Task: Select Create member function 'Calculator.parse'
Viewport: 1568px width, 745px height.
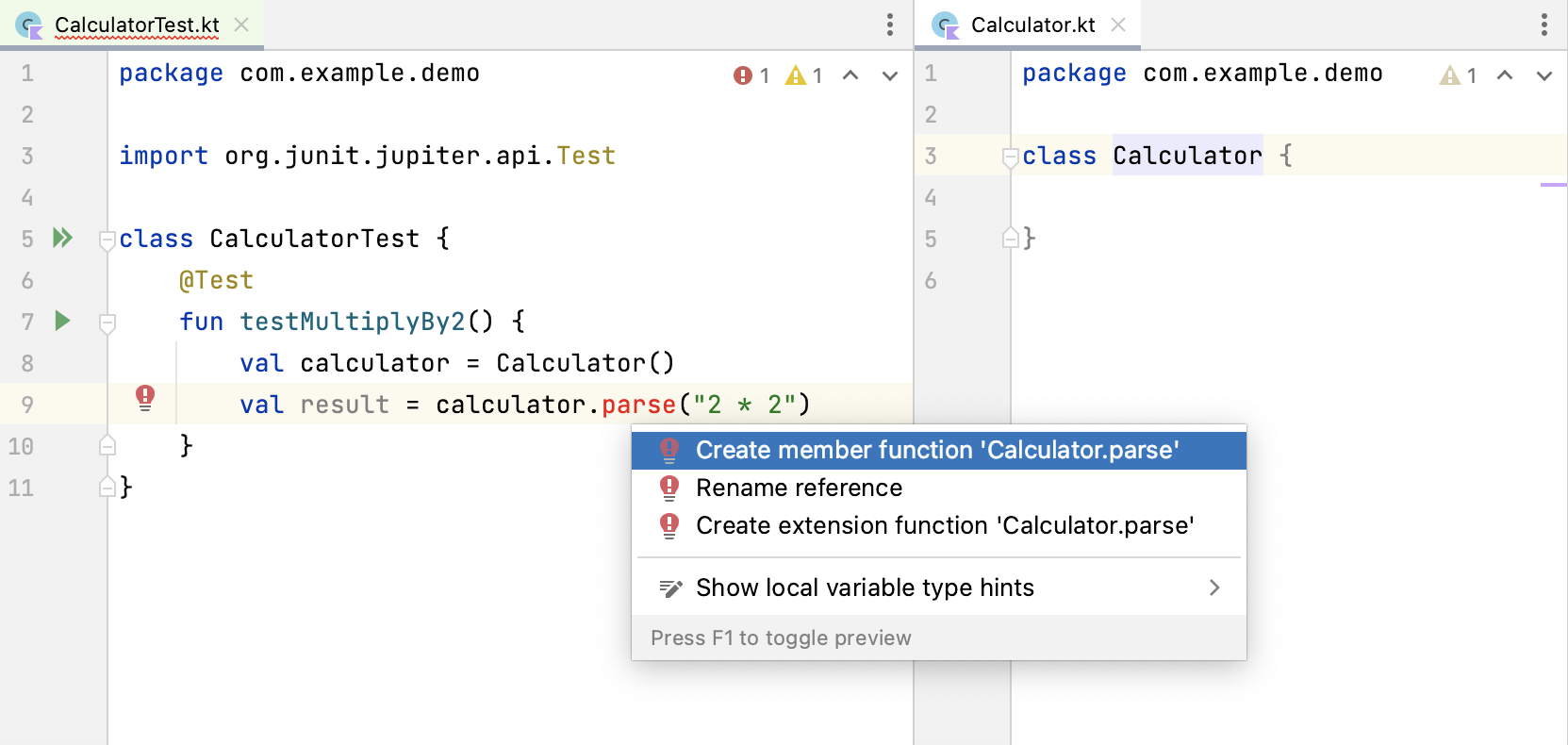Action: tap(937, 451)
